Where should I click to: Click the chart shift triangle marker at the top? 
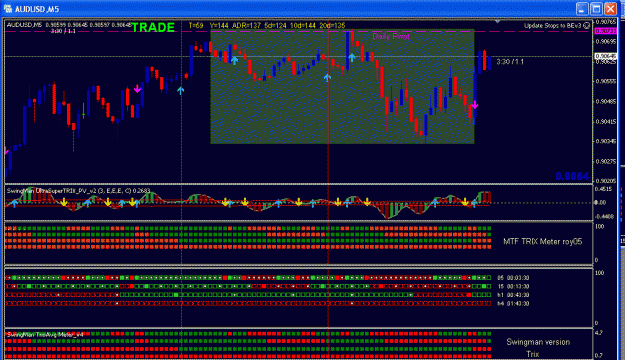(497, 22)
